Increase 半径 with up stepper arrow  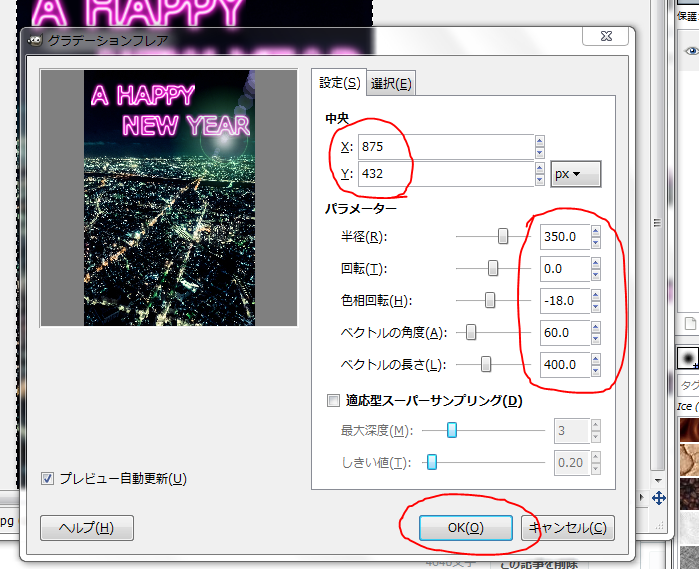click(x=596, y=231)
